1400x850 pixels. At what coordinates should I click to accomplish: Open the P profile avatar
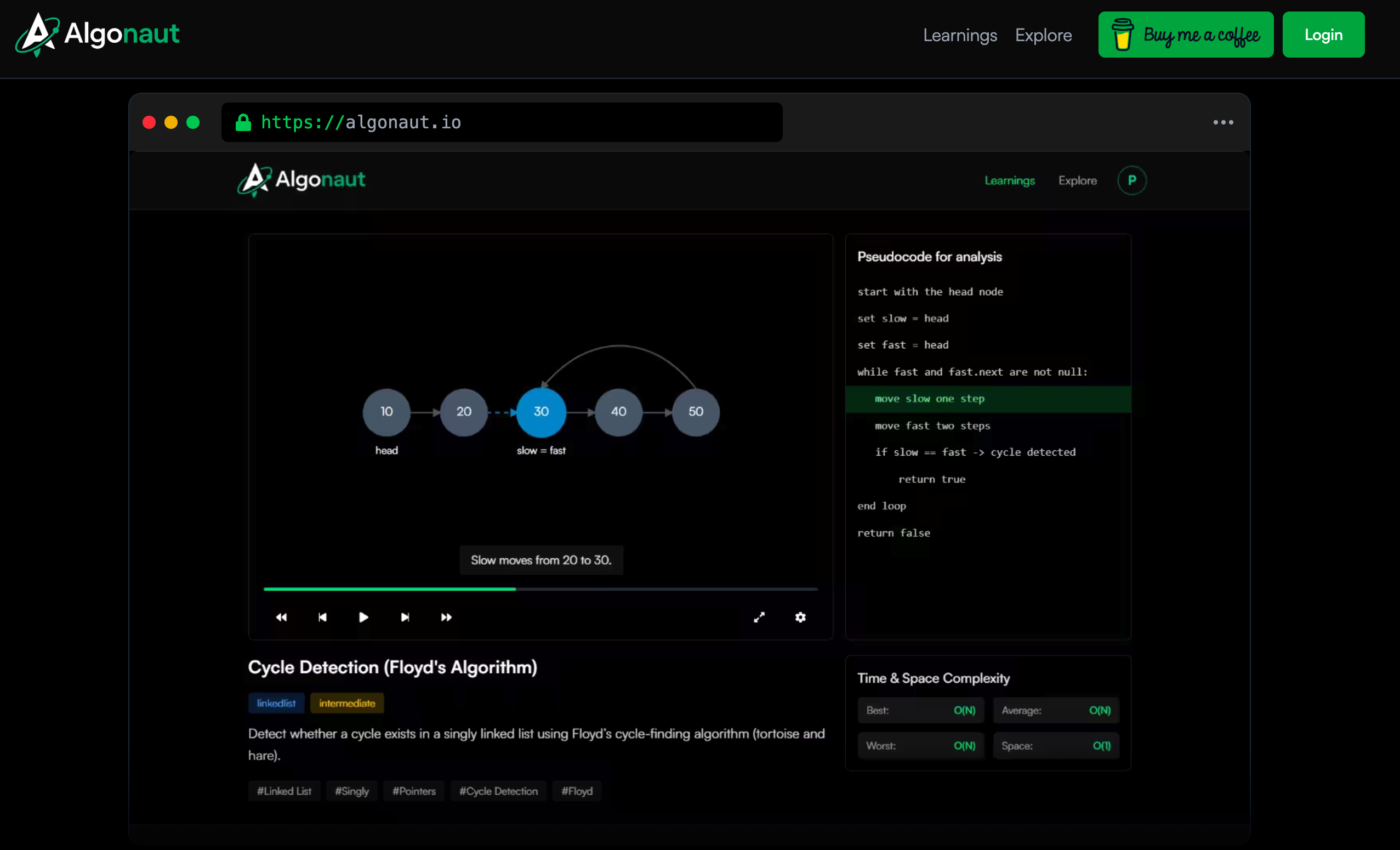(x=1131, y=180)
